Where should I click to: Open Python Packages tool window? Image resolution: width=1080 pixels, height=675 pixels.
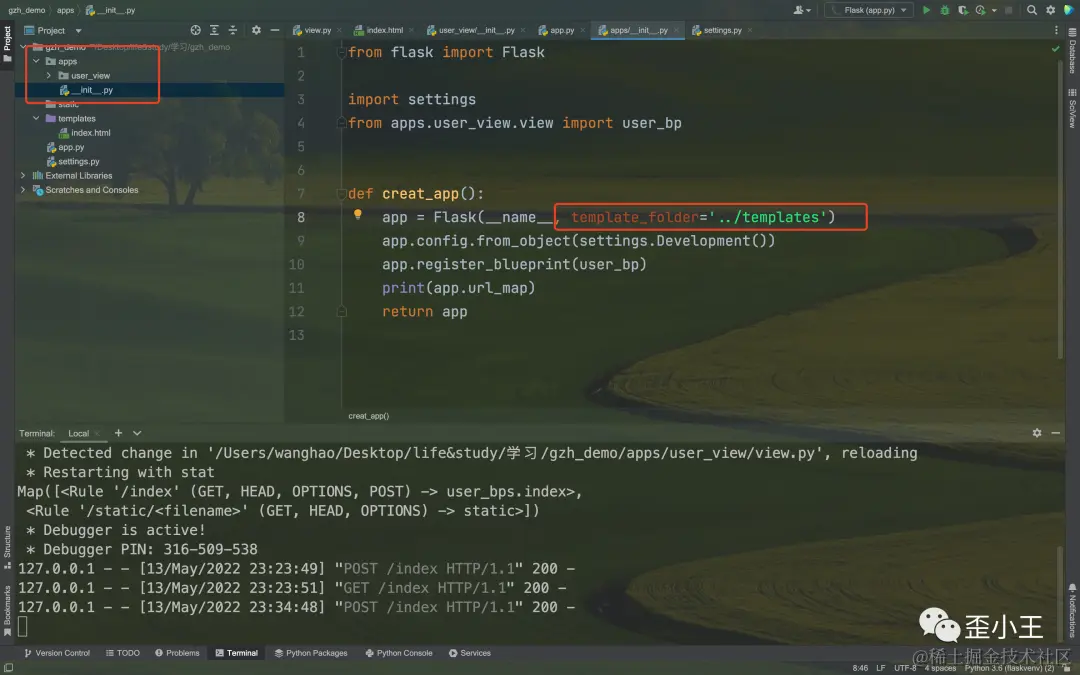click(311, 653)
